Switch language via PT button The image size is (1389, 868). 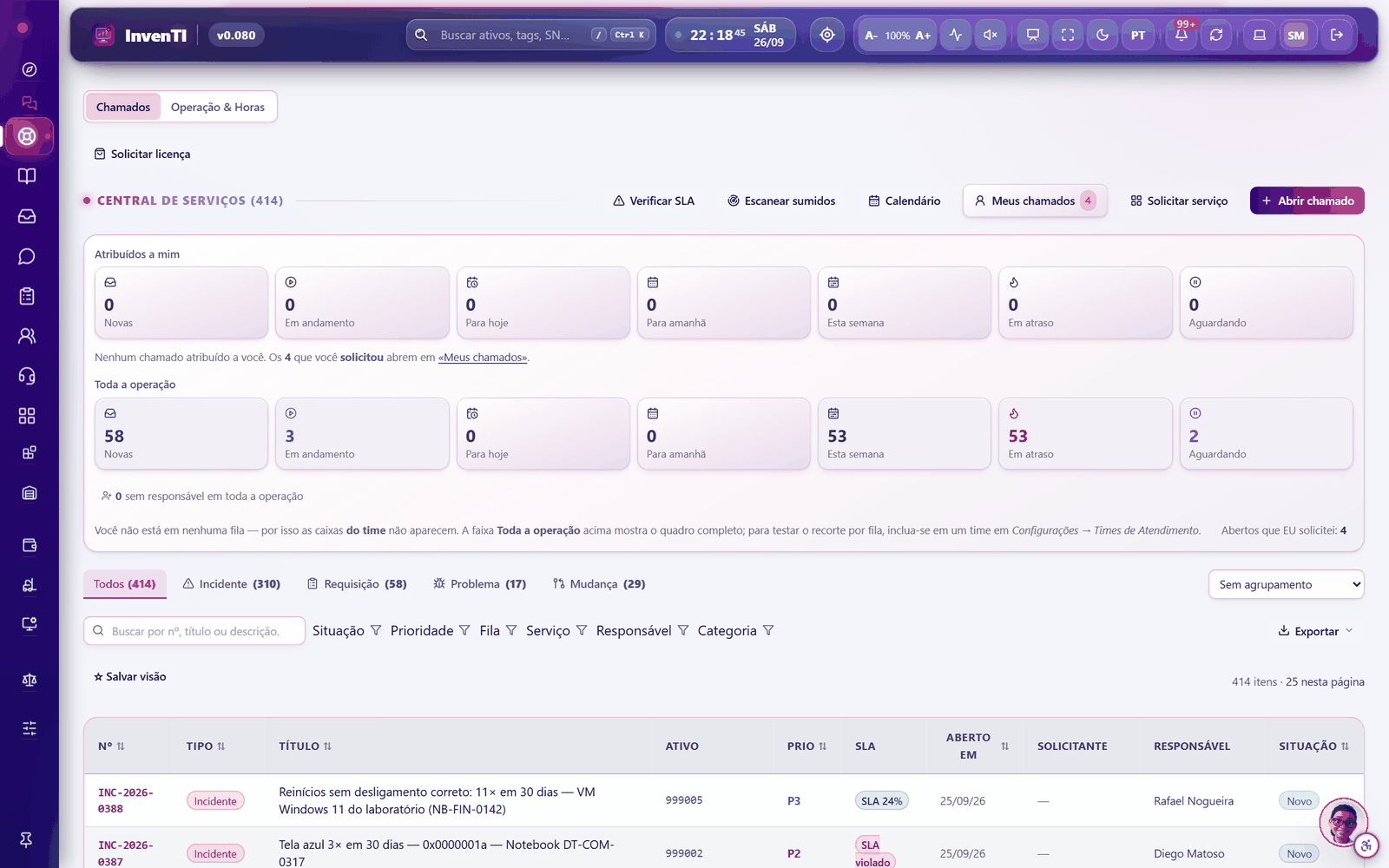pos(1137,35)
